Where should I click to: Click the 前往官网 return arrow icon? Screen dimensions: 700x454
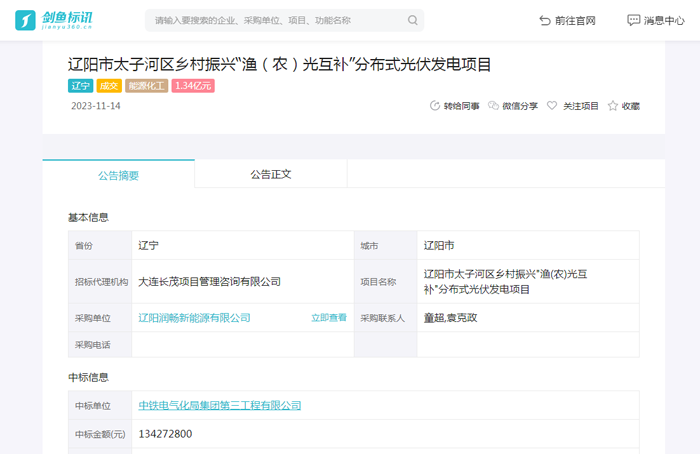coord(545,21)
